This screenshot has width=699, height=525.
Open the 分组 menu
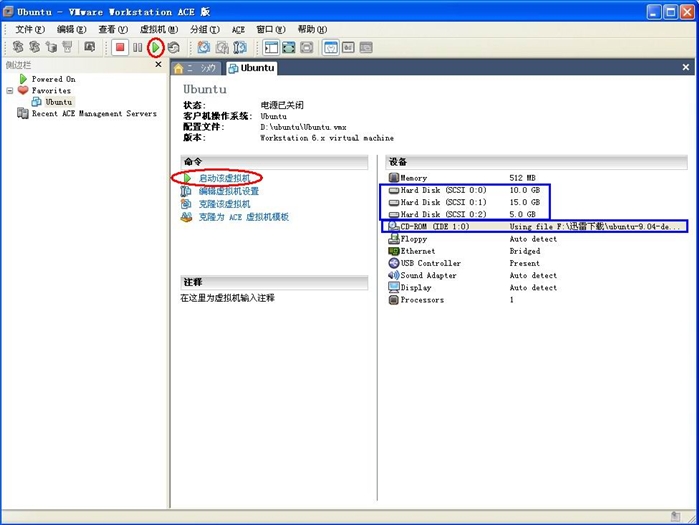(205, 29)
